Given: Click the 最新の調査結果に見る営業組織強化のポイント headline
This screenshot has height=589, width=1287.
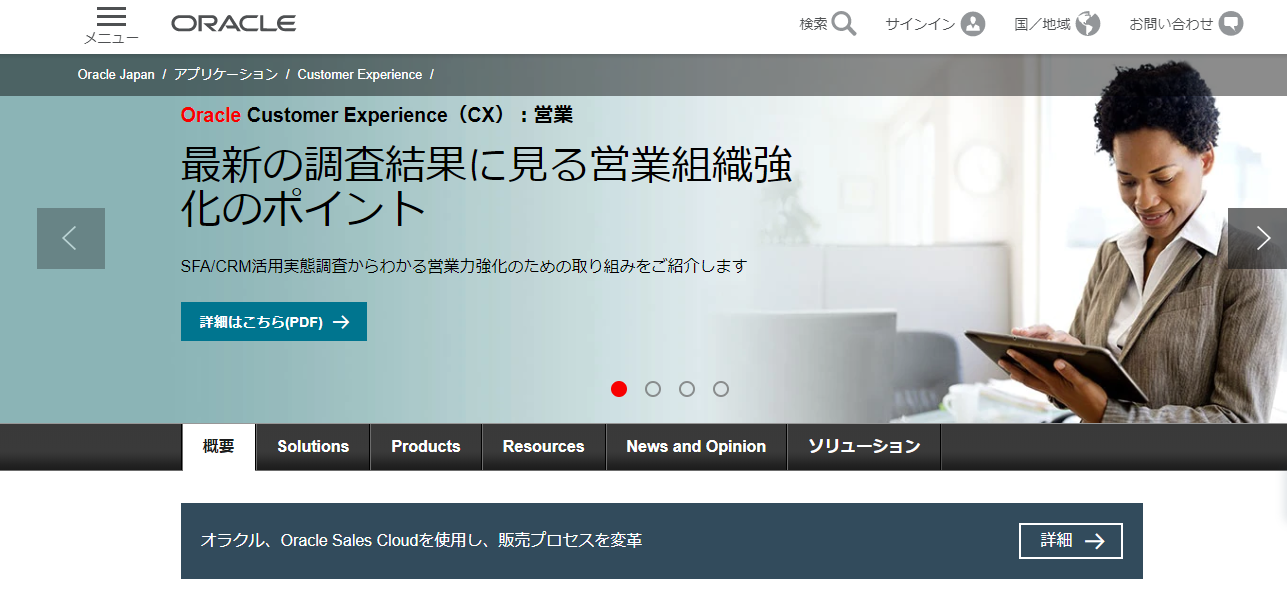Looking at the screenshot, I should pos(486,186).
